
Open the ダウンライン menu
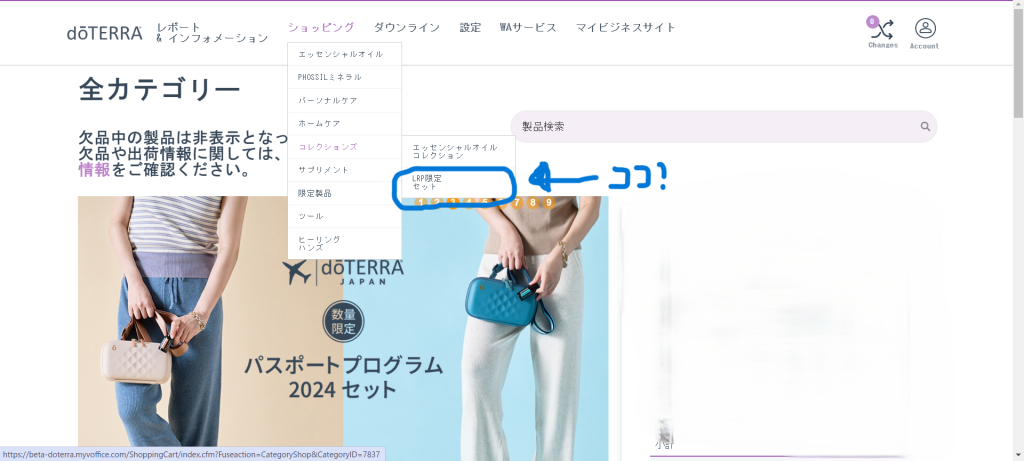coord(406,27)
